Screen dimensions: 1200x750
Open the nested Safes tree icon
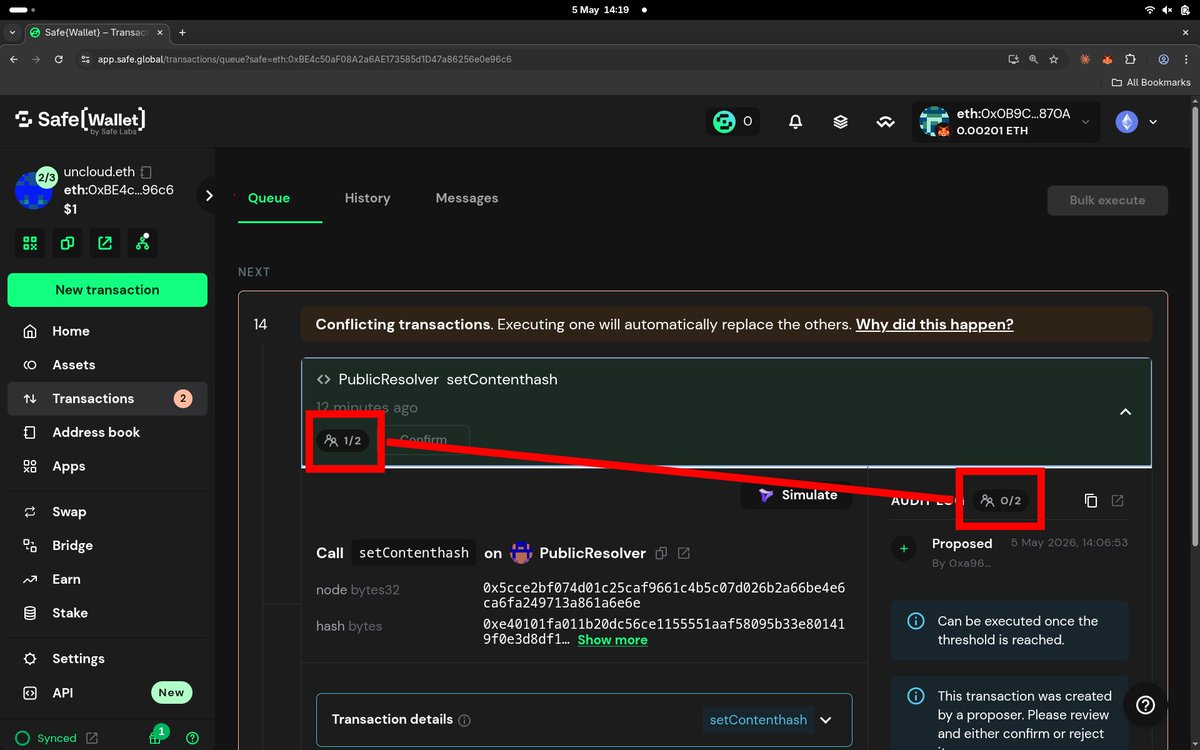[x=142, y=243]
